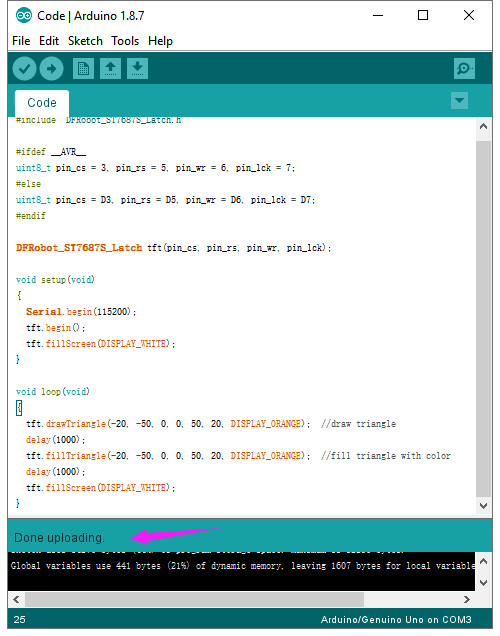500x636 pixels.
Task: Open the Help menu
Action: pyautogui.click(x=160, y=41)
